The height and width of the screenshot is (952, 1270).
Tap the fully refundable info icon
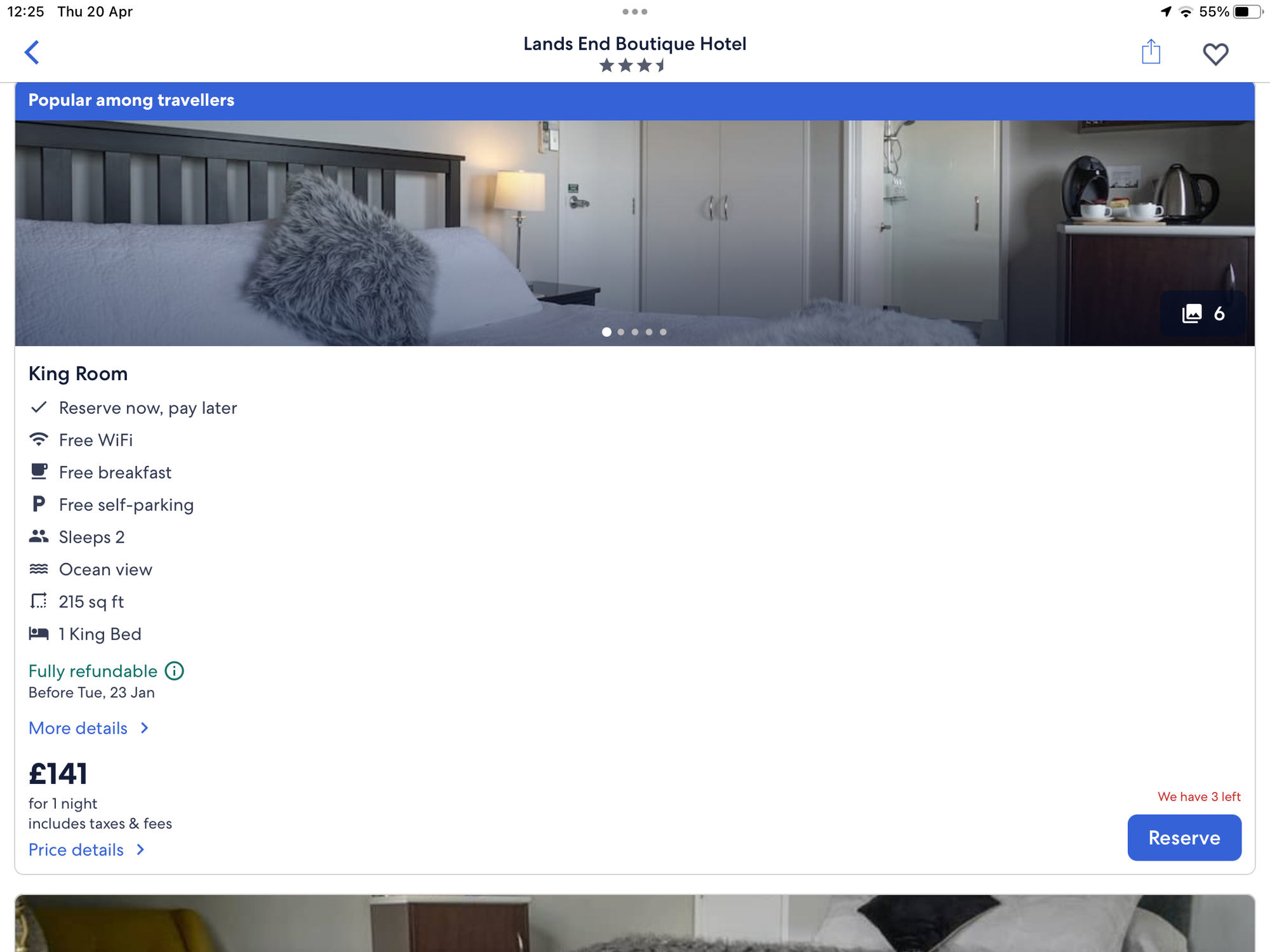point(175,671)
